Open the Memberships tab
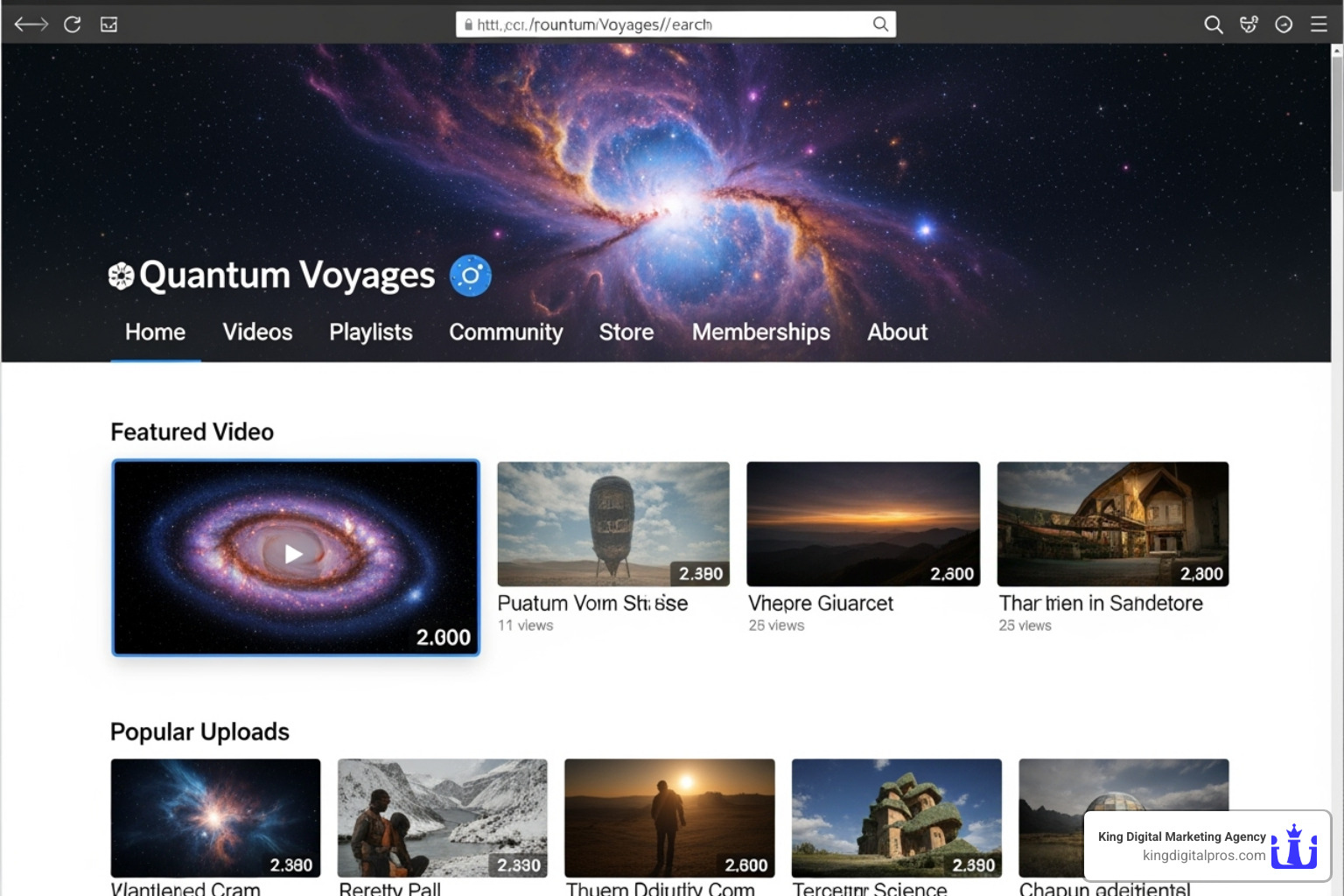The height and width of the screenshot is (896, 1344). [x=760, y=332]
